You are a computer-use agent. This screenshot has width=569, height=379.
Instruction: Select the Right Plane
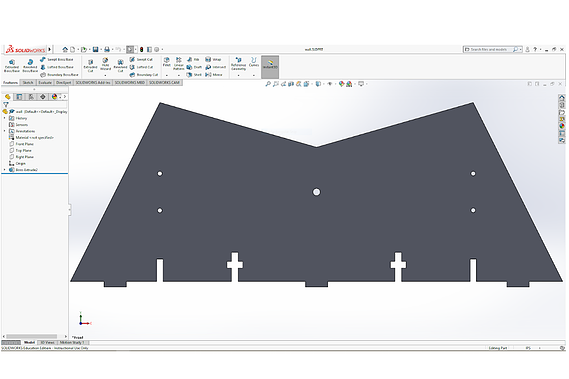[x=21, y=157]
